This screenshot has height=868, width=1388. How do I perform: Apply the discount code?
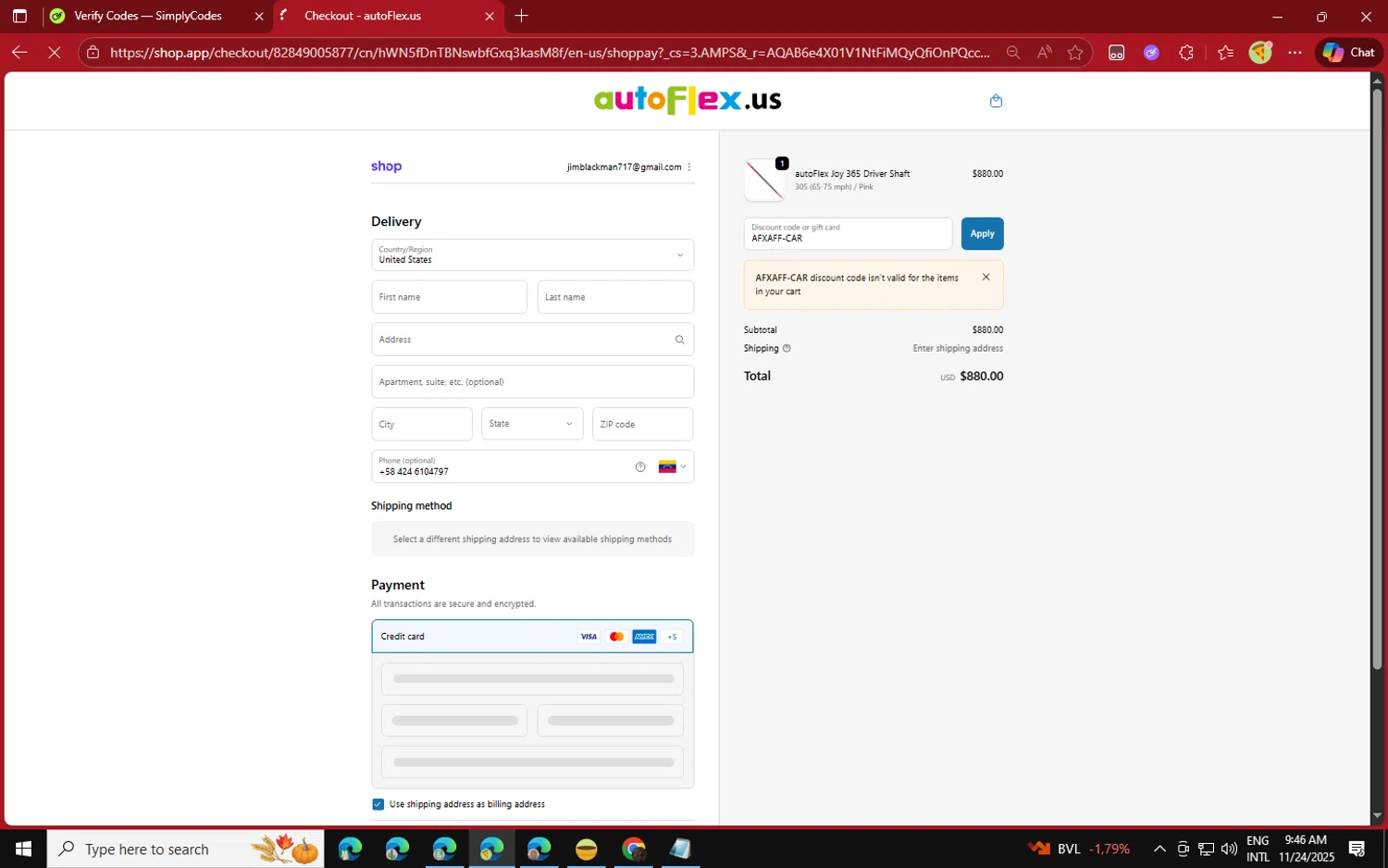pyautogui.click(x=982, y=234)
